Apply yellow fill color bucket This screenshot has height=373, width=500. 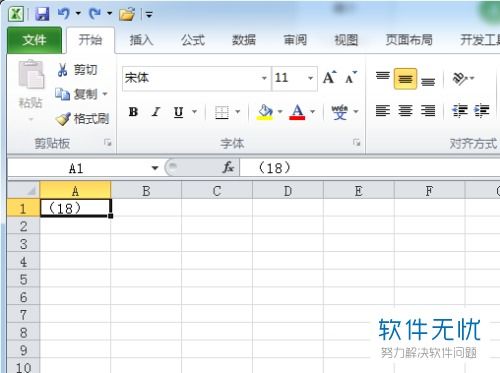point(265,112)
